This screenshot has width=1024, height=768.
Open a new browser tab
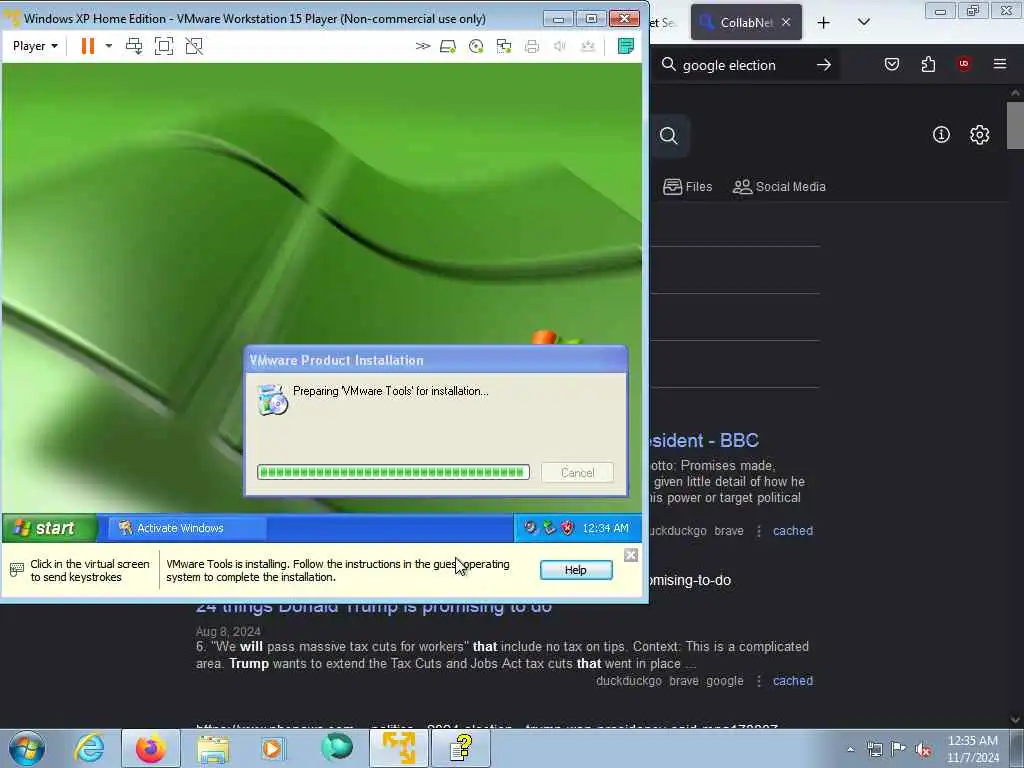[824, 23]
